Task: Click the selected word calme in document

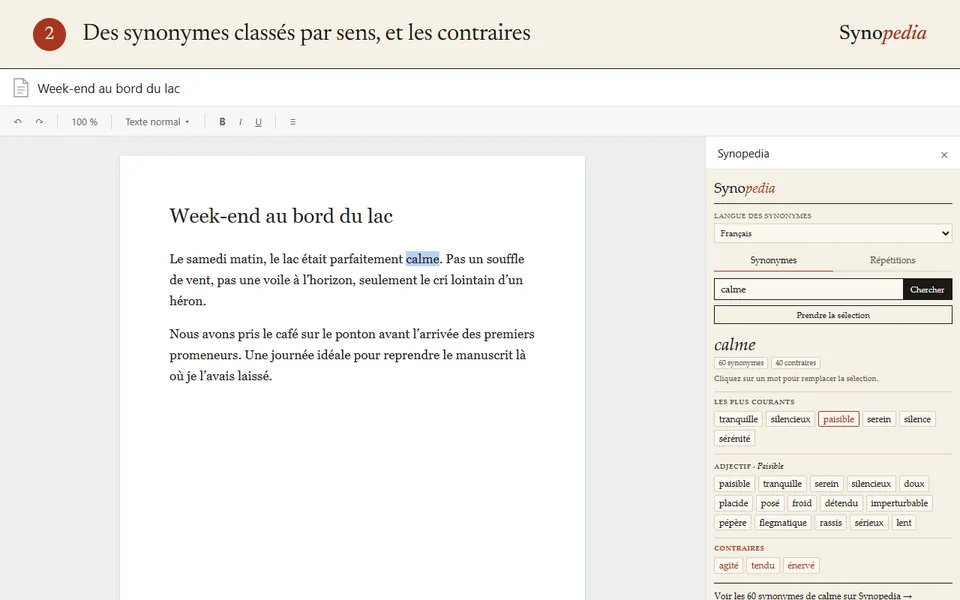Action: pos(422,259)
